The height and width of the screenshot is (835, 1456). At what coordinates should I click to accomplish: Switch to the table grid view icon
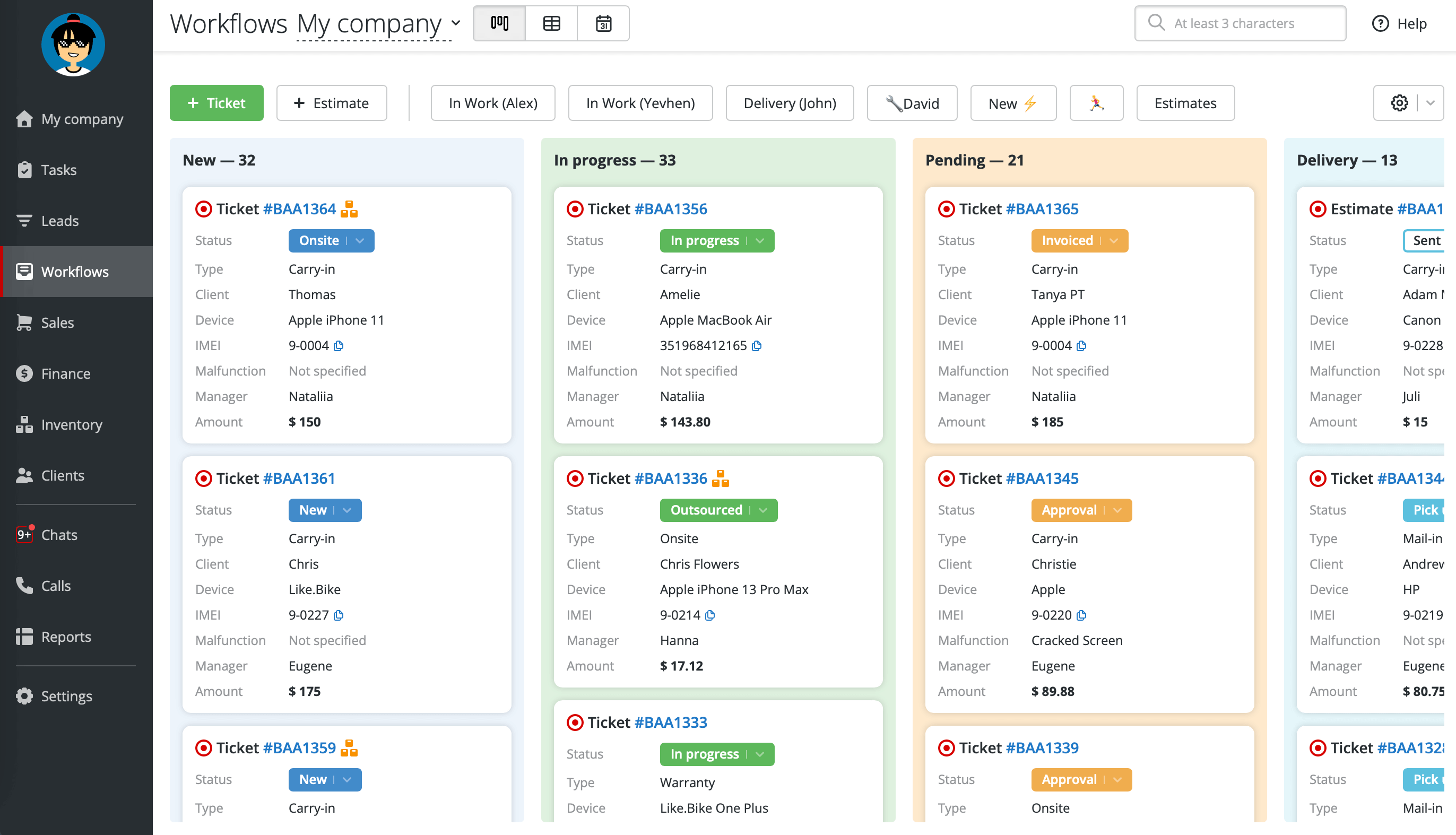[x=551, y=23]
